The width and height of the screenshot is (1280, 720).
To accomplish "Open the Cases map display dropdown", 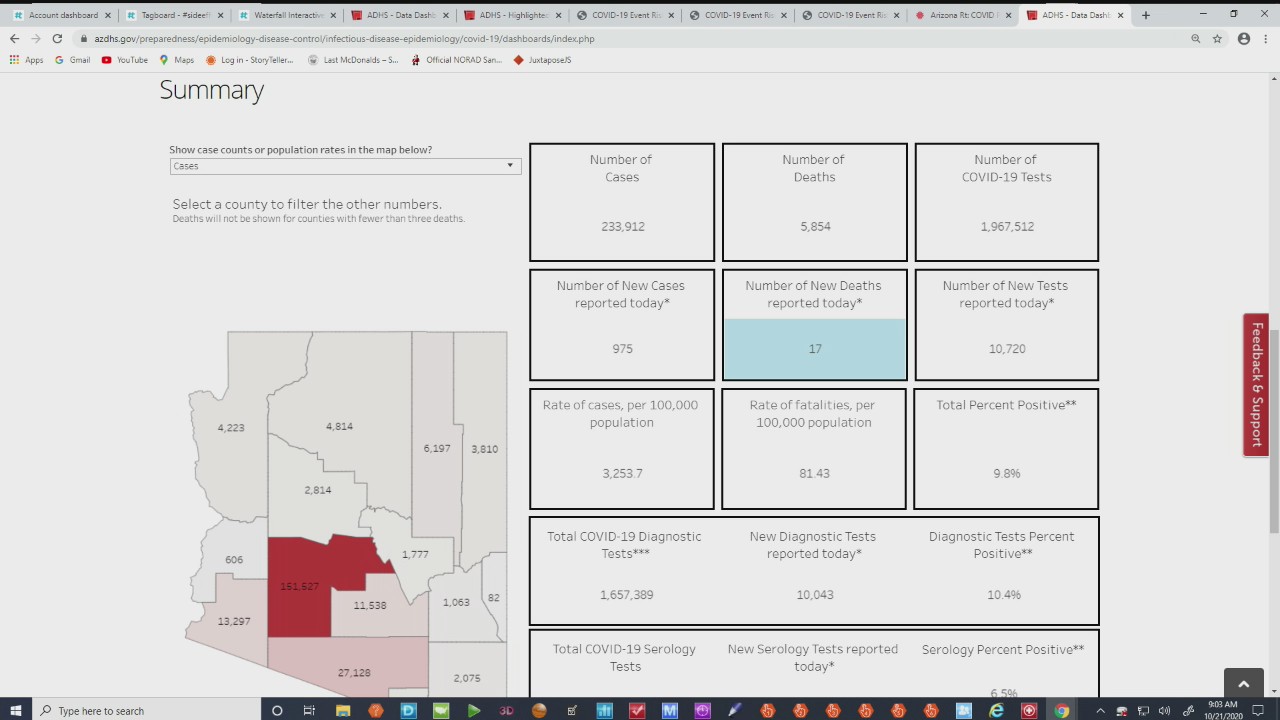I will [x=510, y=165].
